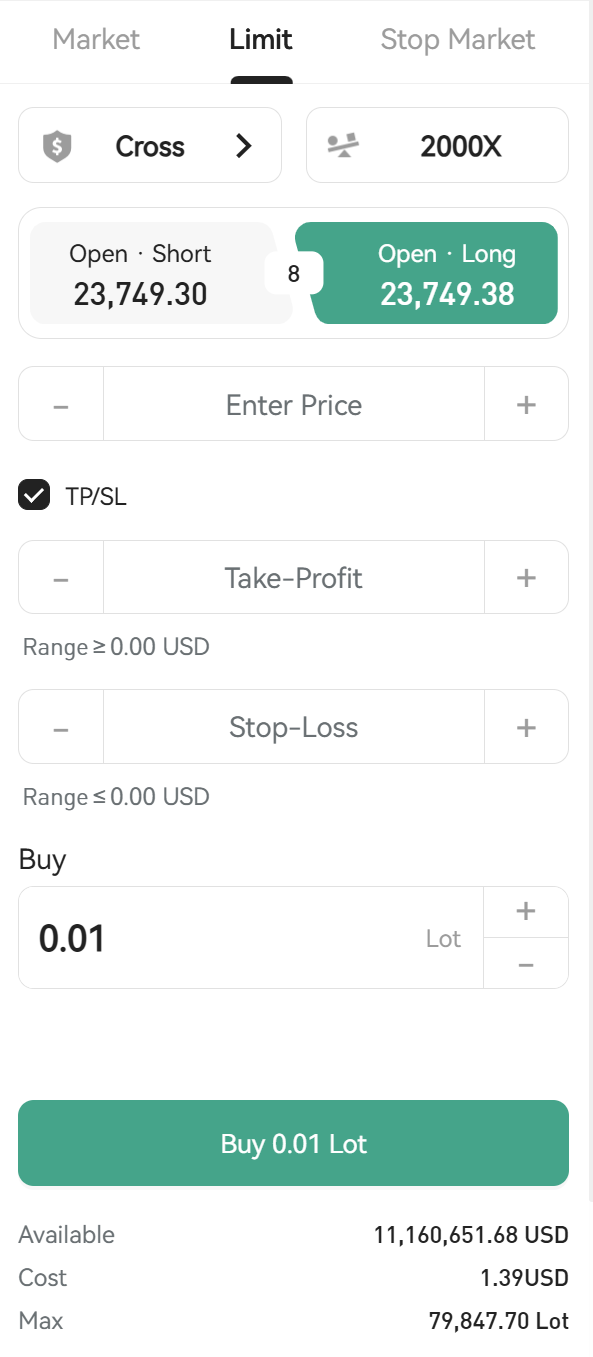Increase the limit price with plus
This screenshot has height=1357, width=593.
coord(526,405)
